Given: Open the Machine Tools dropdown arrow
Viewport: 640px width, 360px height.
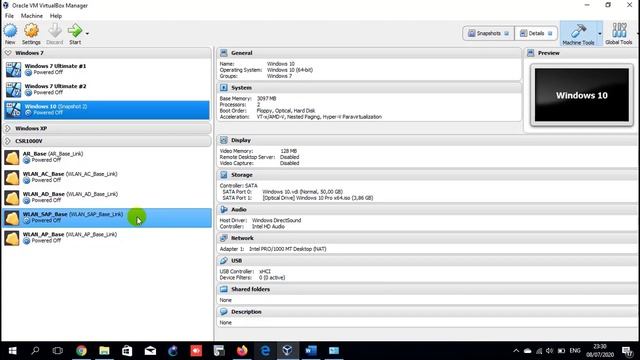Looking at the screenshot, I should coord(600,33).
